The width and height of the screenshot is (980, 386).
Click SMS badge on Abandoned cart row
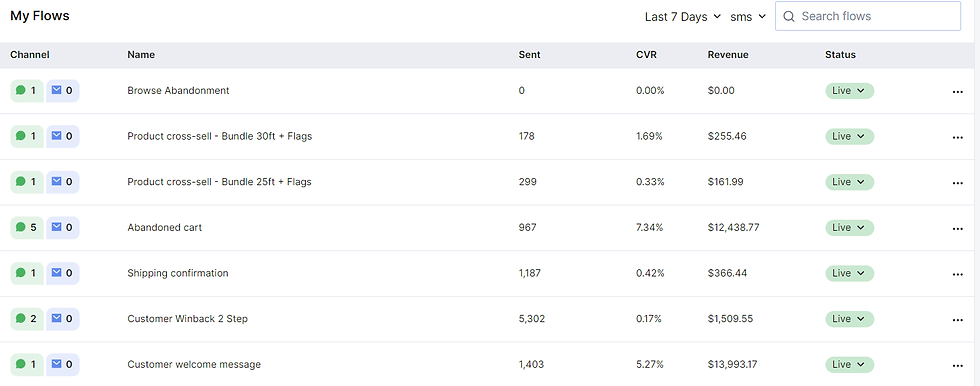click(x=26, y=227)
